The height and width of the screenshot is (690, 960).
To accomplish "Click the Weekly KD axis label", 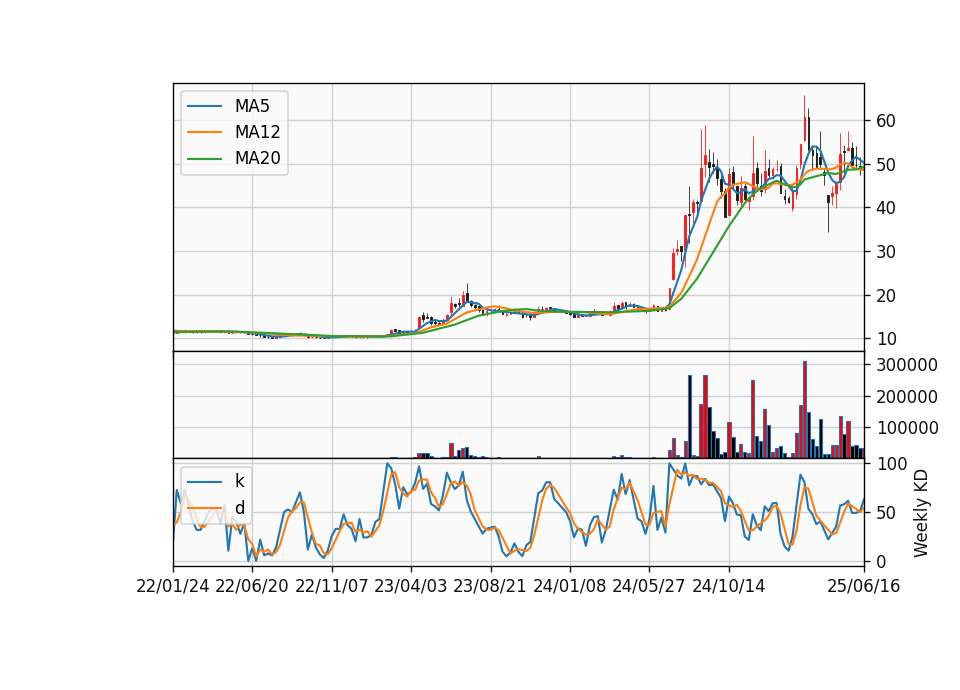I will tap(921, 513).
